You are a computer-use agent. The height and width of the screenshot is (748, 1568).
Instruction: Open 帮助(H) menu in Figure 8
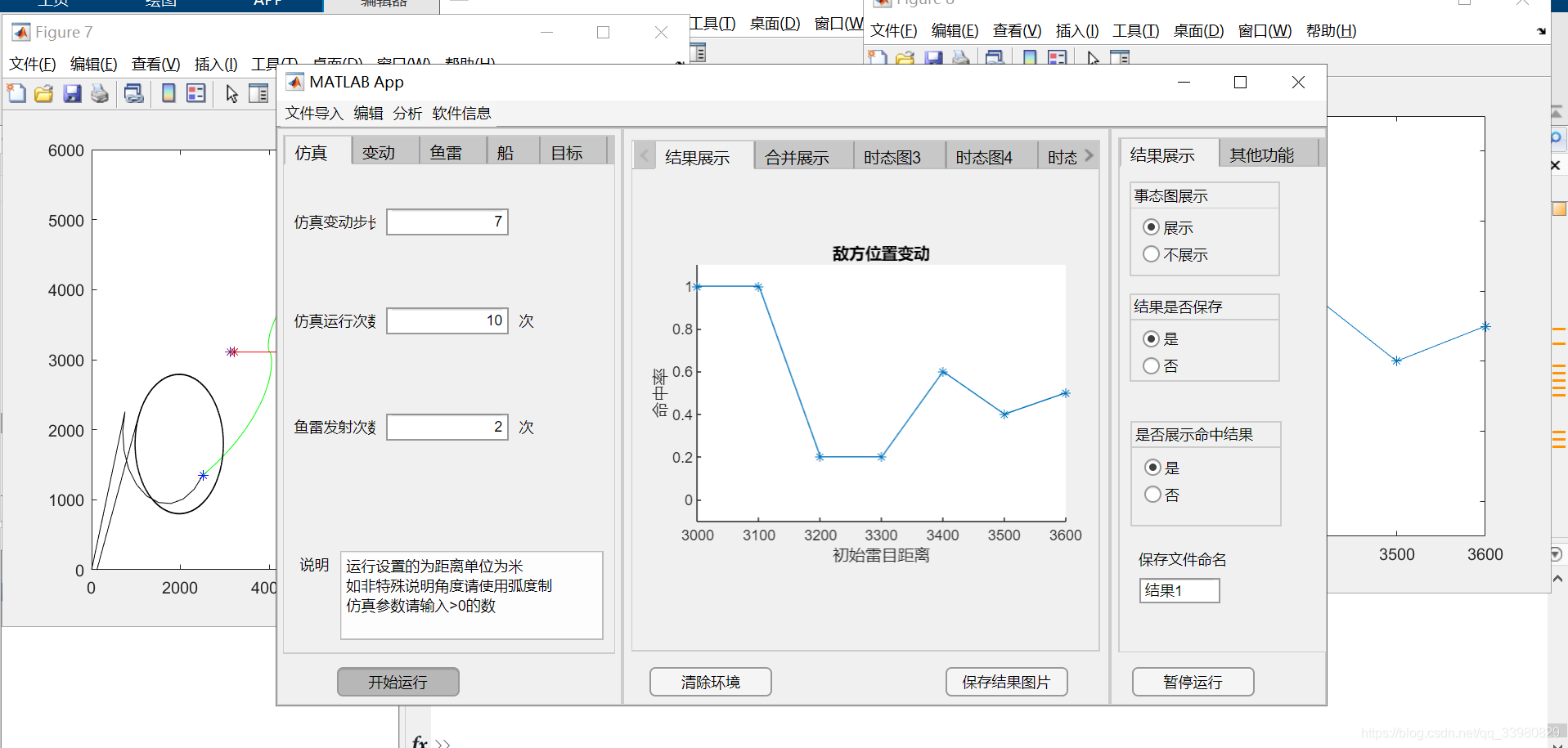1331,31
